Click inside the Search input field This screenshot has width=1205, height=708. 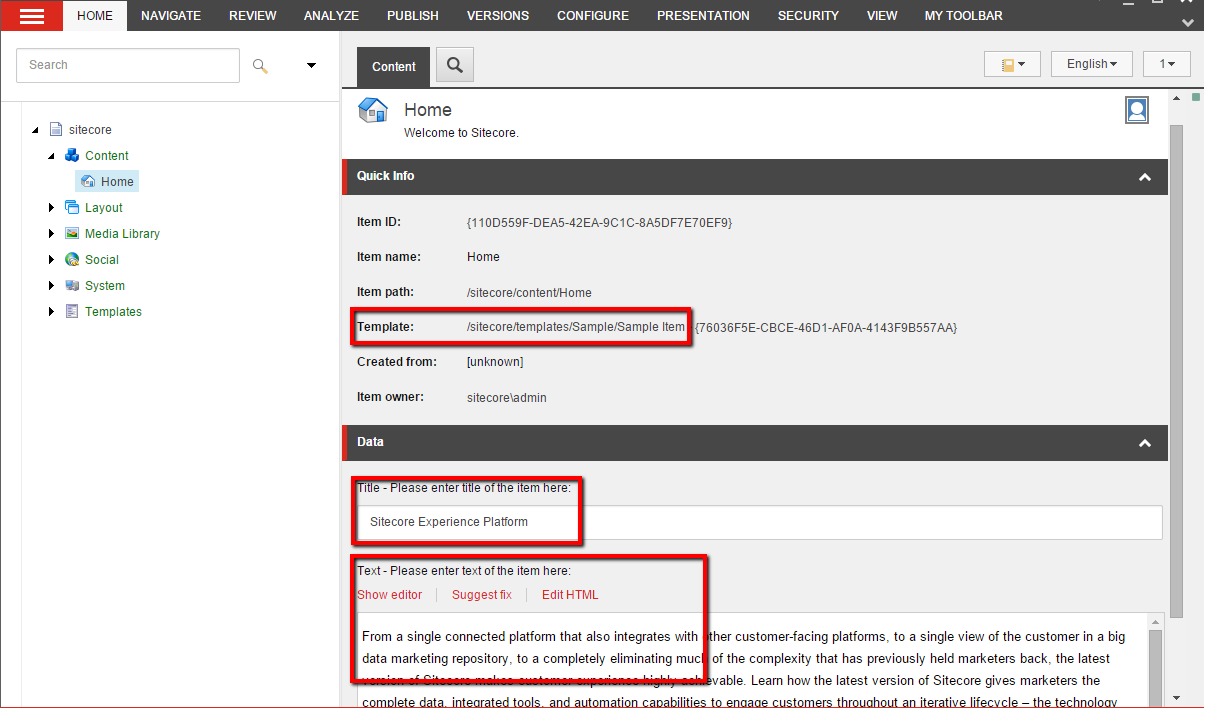(x=127, y=65)
